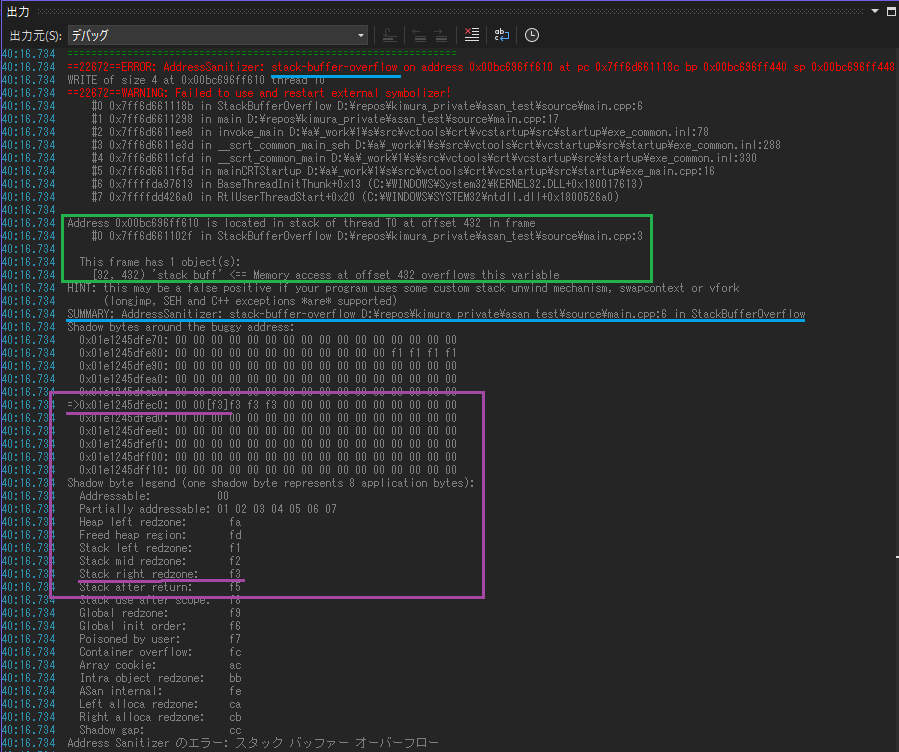Click 'Poisoned by user: f7' legend line

160,639
